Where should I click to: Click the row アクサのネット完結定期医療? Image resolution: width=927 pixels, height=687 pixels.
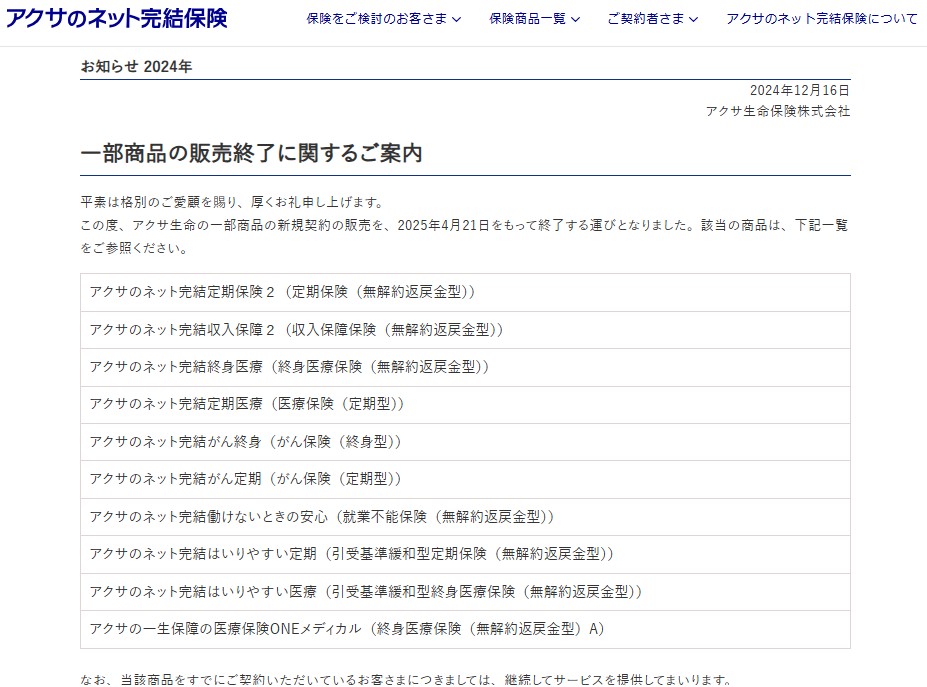tap(465, 404)
